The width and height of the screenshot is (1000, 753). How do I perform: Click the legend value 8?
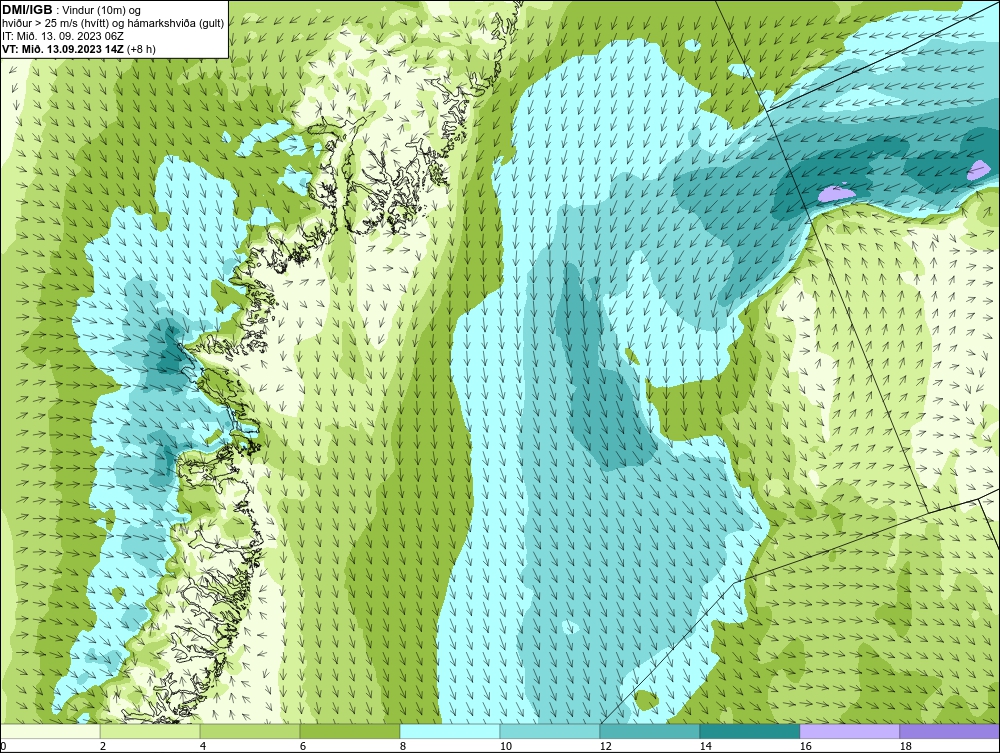(402, 746)
